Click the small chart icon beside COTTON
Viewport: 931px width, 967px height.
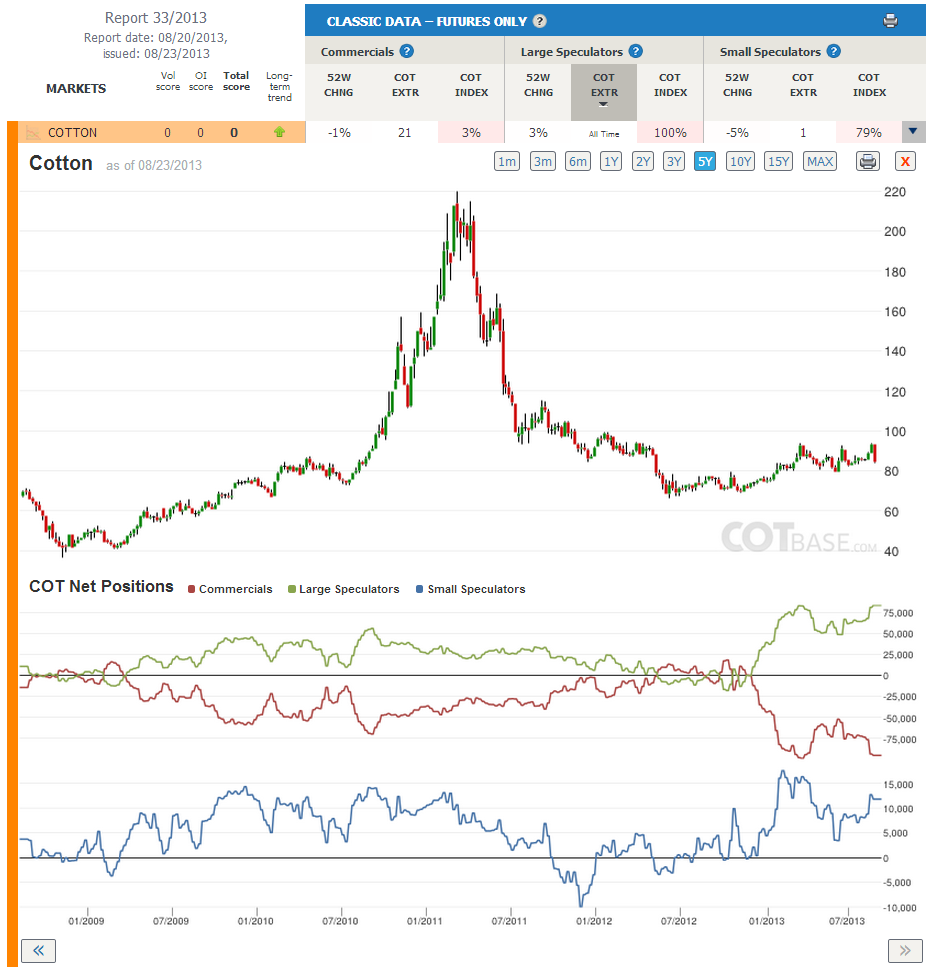[33, 133]
